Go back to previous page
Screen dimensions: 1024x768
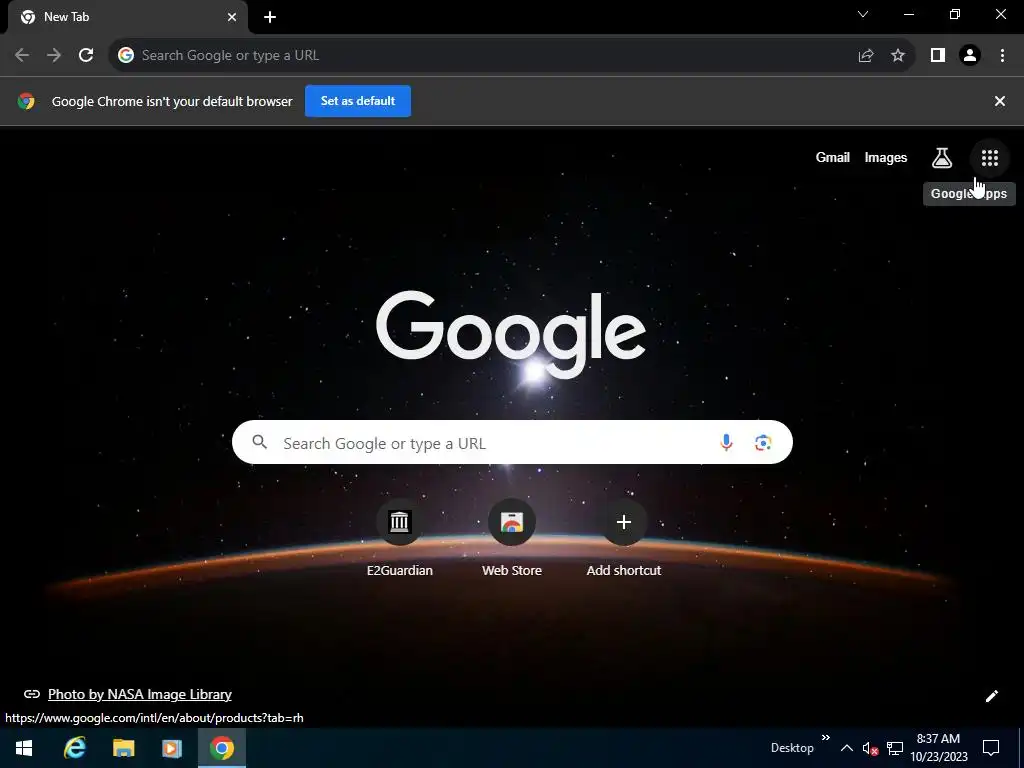point(22,55)
